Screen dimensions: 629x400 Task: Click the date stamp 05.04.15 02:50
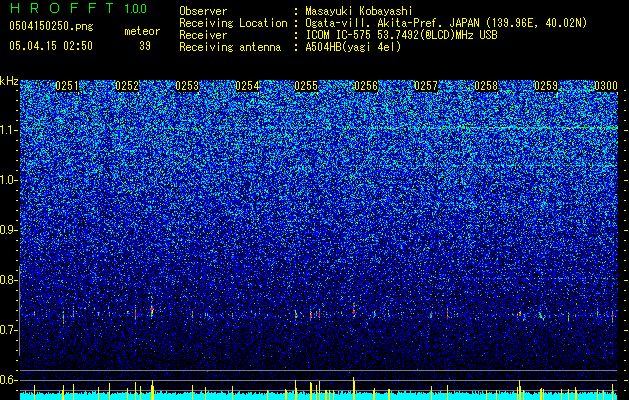[51, 46]
